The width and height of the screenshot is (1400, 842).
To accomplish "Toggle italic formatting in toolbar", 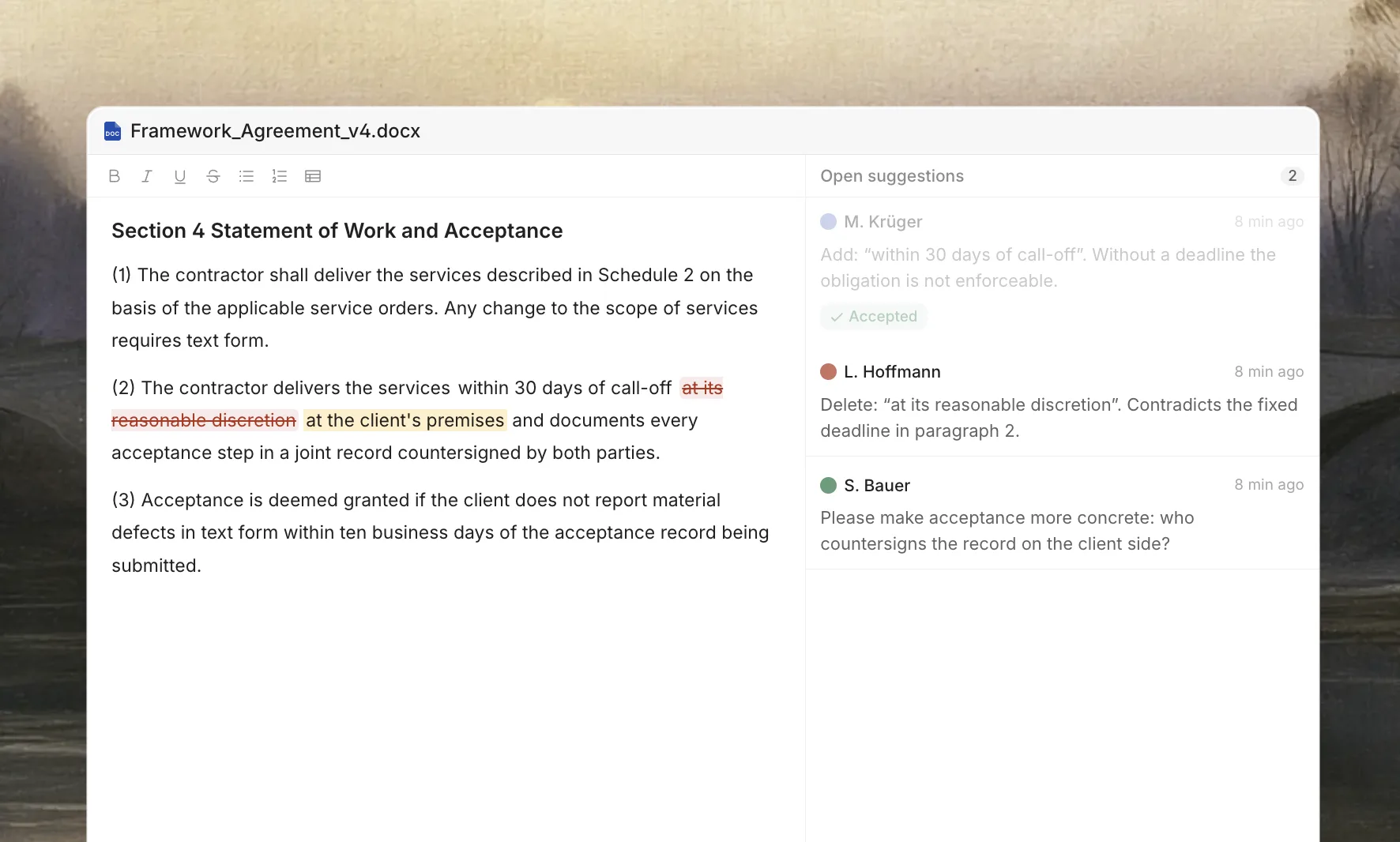I will [x=147, y=176].
